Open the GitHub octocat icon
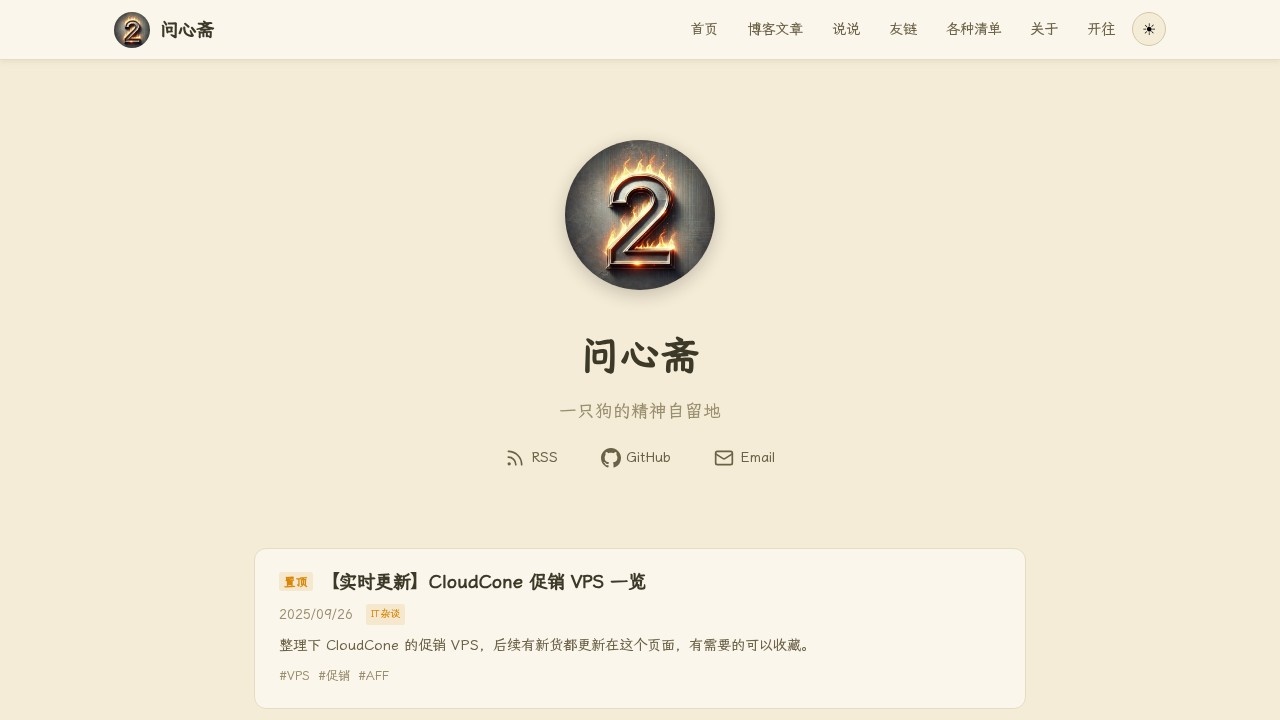 611,458
